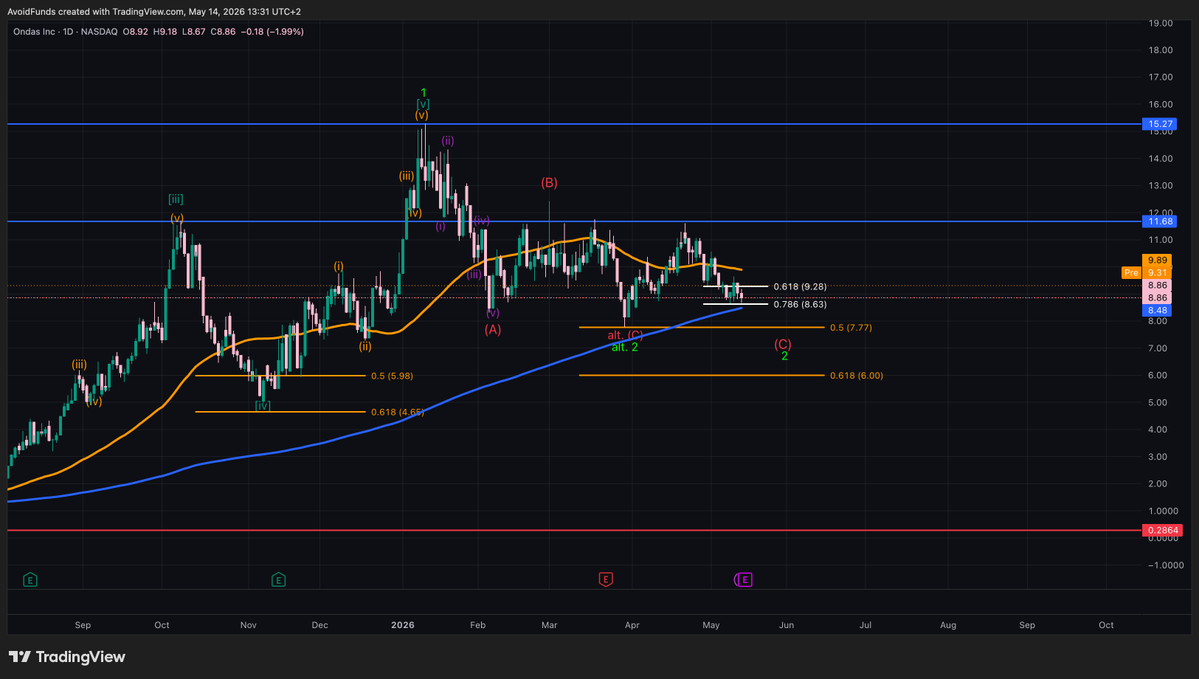Image resolution: width=1199 pixels, height=679 pixels.
Task: Click the high value H9.18
Action: click(x=165, y=32)
